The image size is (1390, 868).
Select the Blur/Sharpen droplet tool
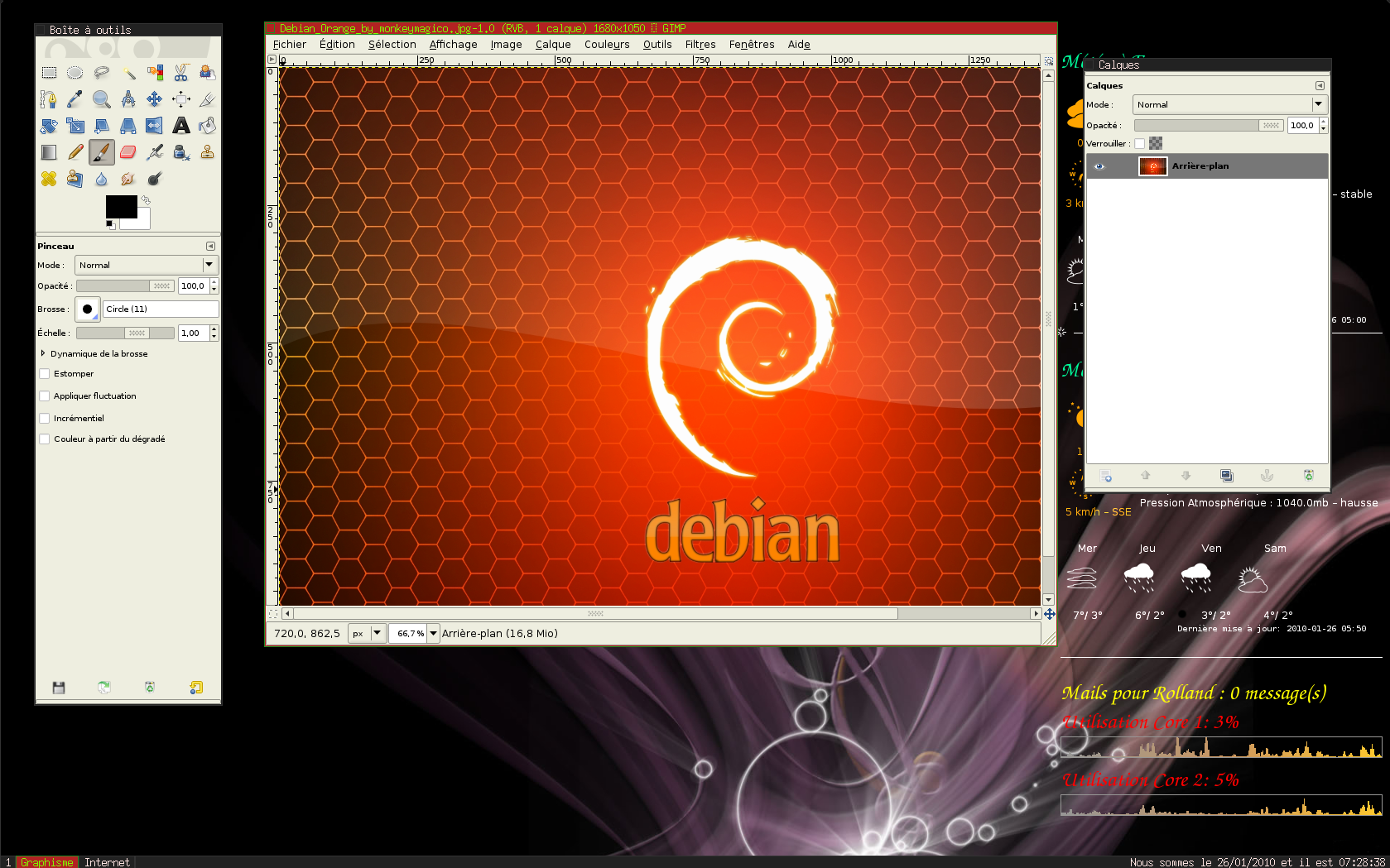point(102,179)
